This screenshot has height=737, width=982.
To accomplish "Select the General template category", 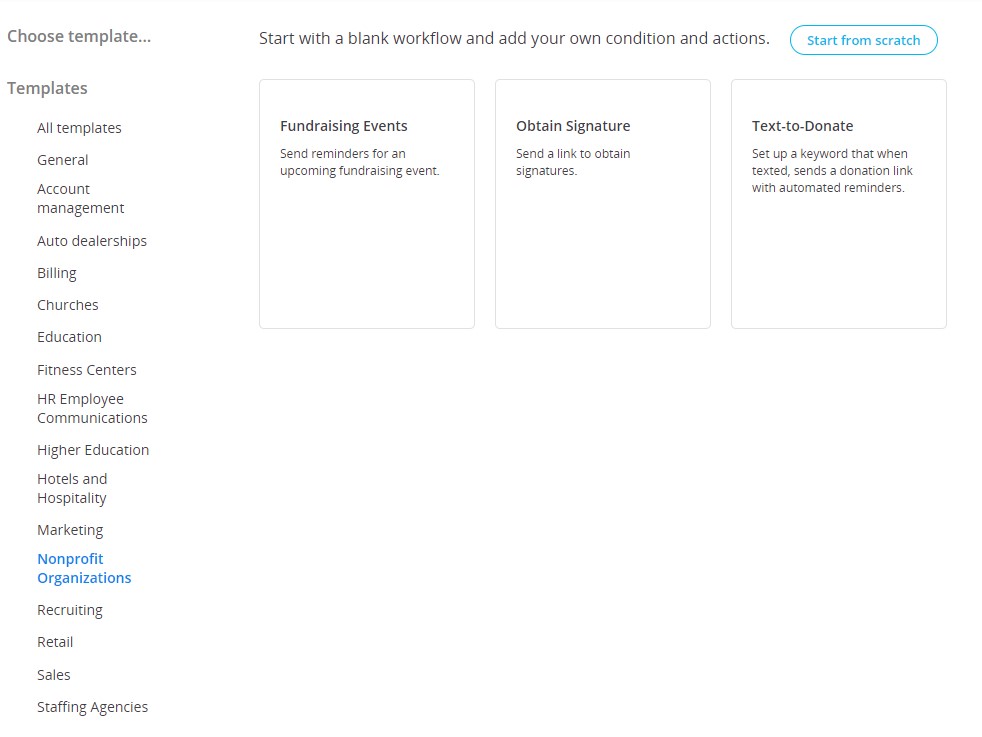I will [x=62, y=160].
